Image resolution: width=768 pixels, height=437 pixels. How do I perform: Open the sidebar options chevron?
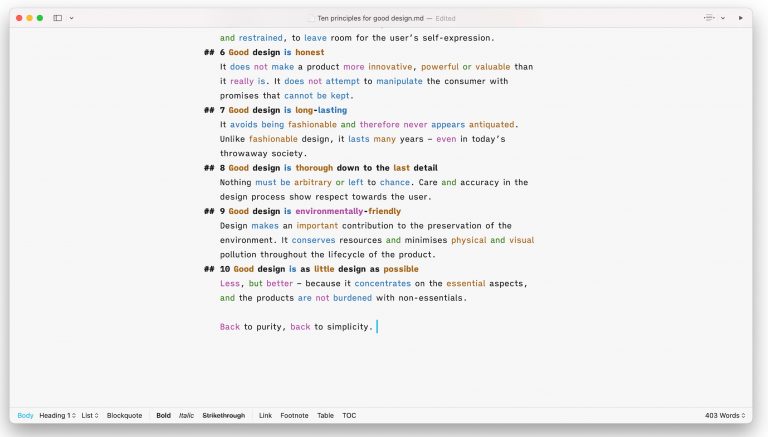pyautogui.click(x=72, y=18)
